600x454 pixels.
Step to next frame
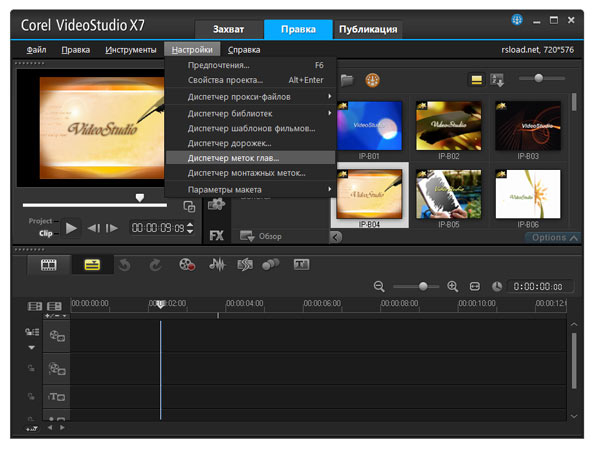coord(112,228)
